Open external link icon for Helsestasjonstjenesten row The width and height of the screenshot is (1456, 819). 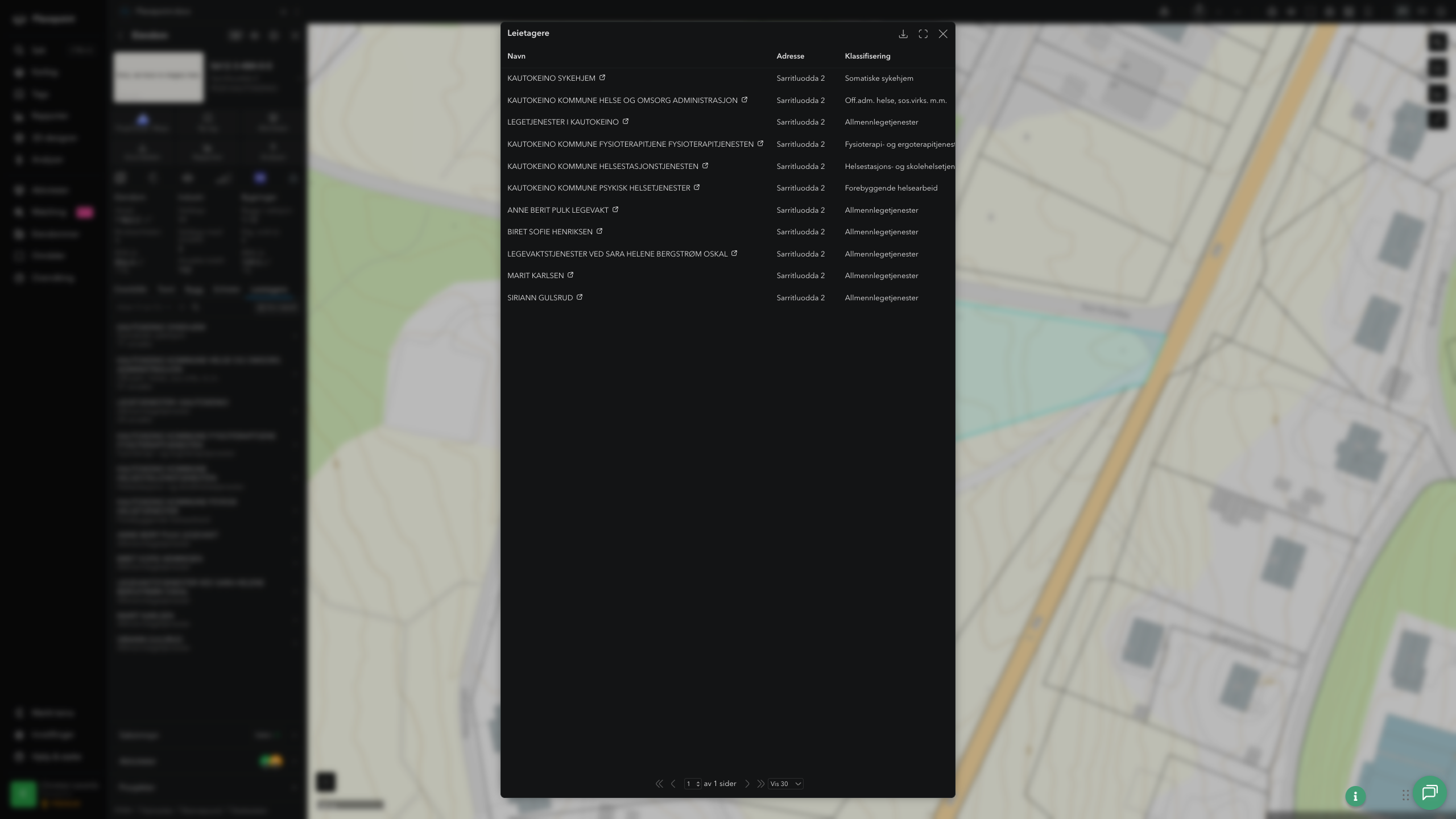(705, 166)
